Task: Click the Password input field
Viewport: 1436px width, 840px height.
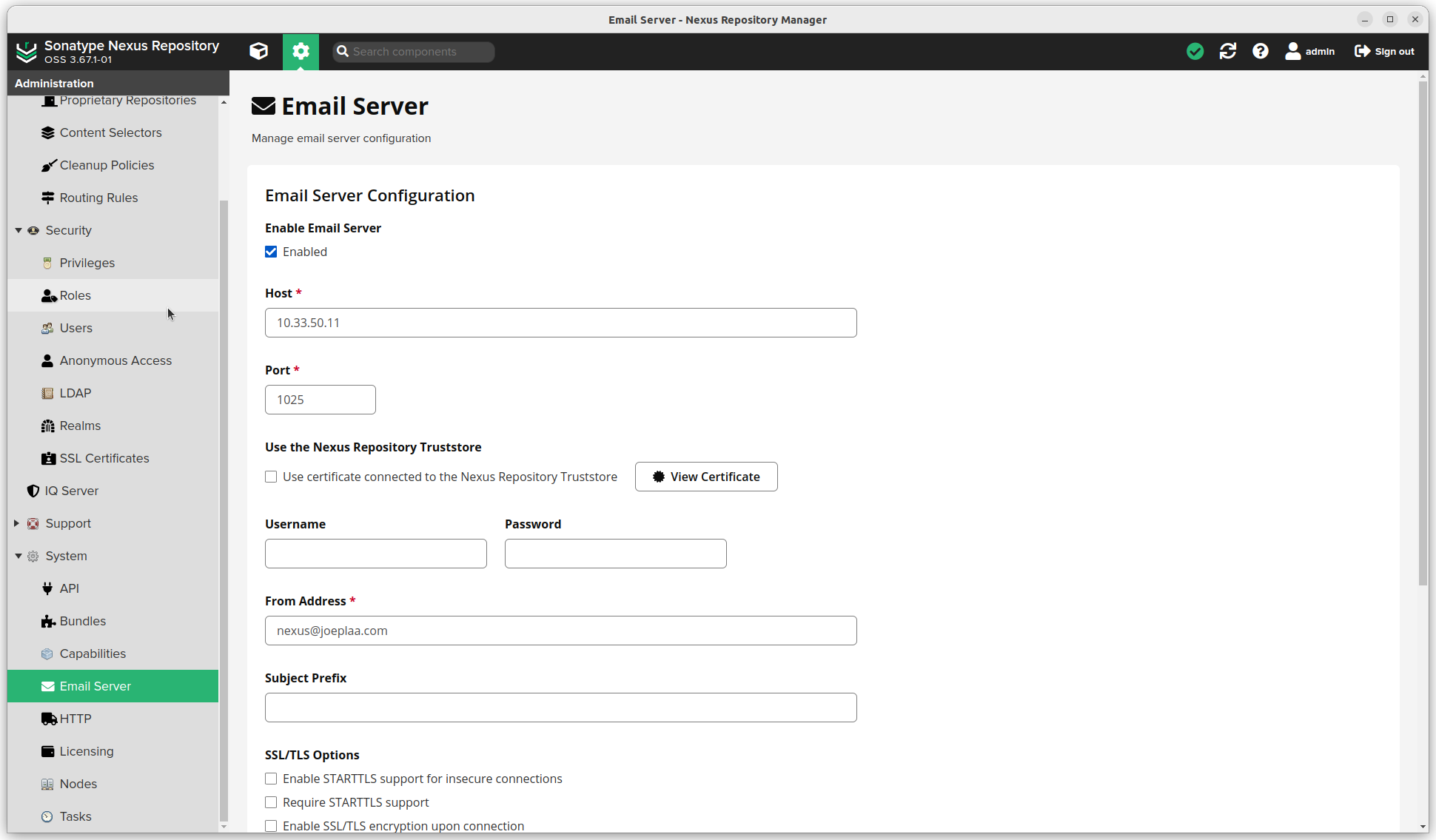Action: tap(616, 554)
